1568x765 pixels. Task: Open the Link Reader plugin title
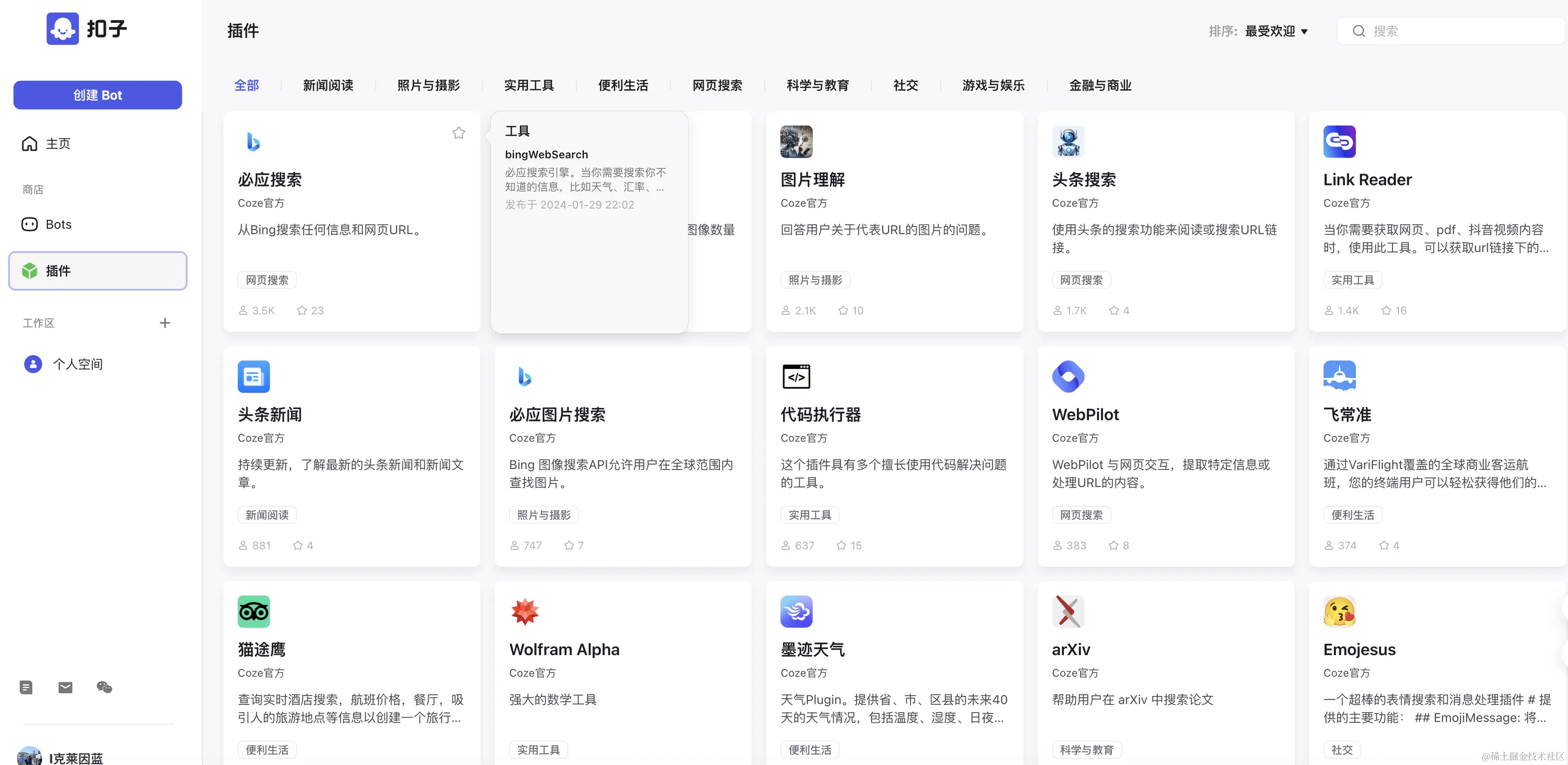point(1367,179)
